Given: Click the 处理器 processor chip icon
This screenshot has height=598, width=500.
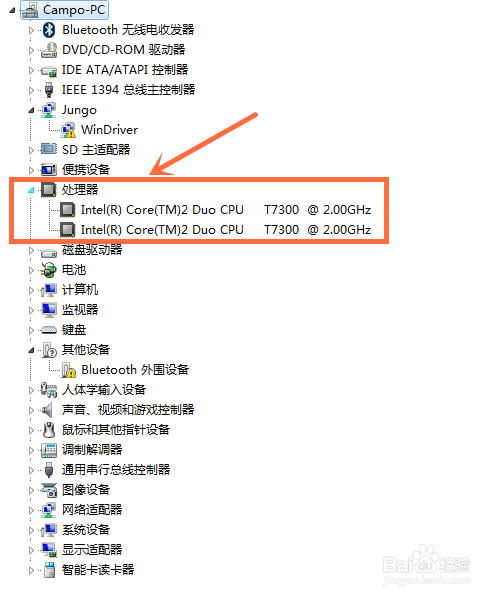Looking at the screenshot, I should [49, 190].
